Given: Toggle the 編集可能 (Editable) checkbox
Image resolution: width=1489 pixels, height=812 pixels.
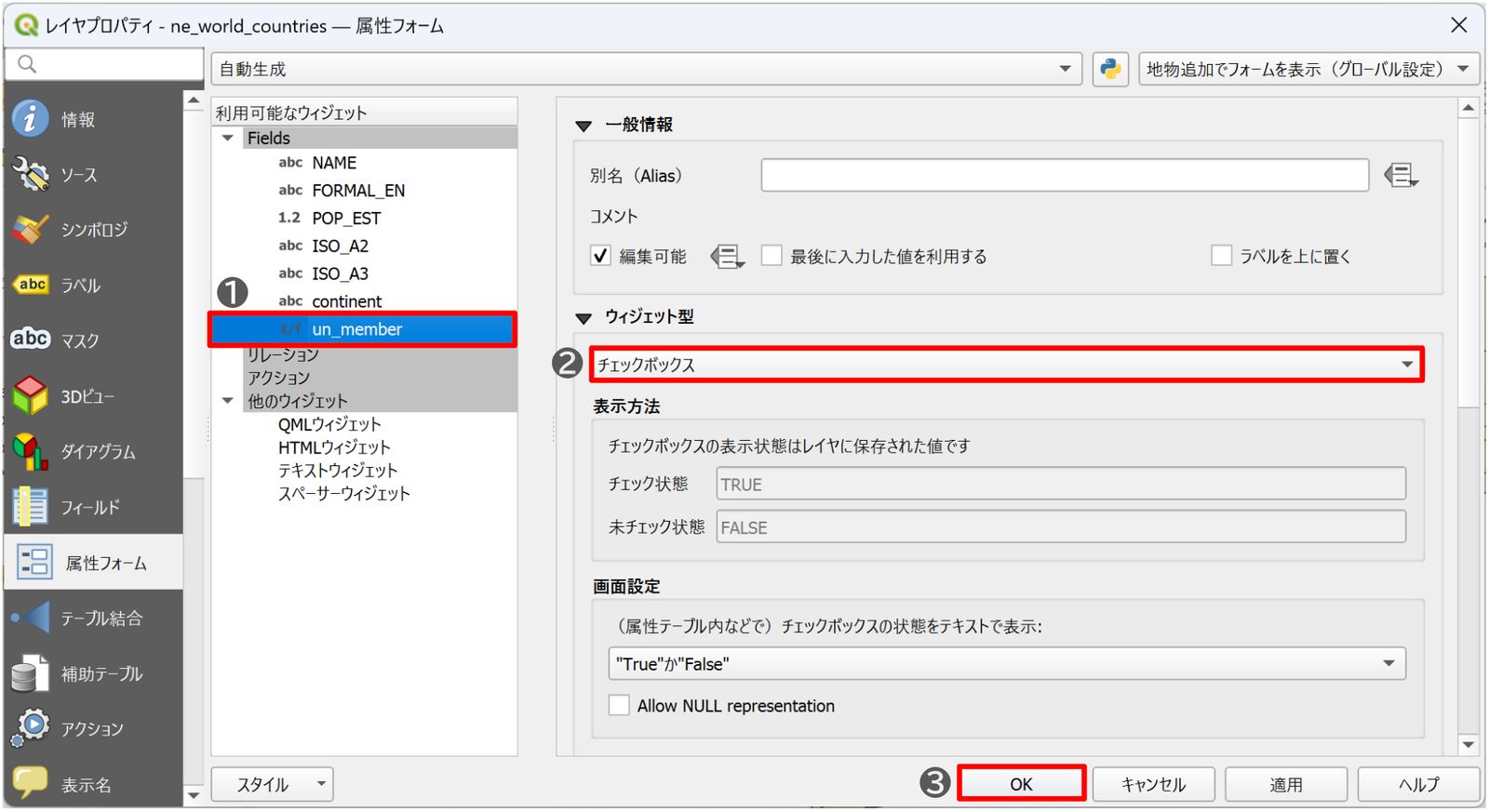Looking at the screenshot, I should coord(600,256).
